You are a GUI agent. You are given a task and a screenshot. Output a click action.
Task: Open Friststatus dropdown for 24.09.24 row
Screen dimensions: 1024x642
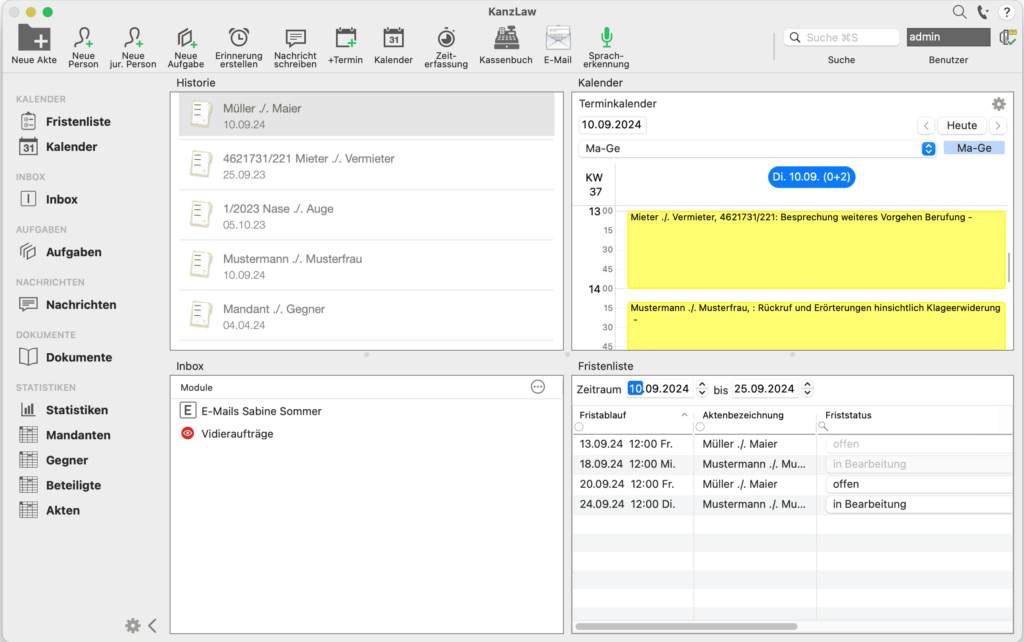coord(919,504)
